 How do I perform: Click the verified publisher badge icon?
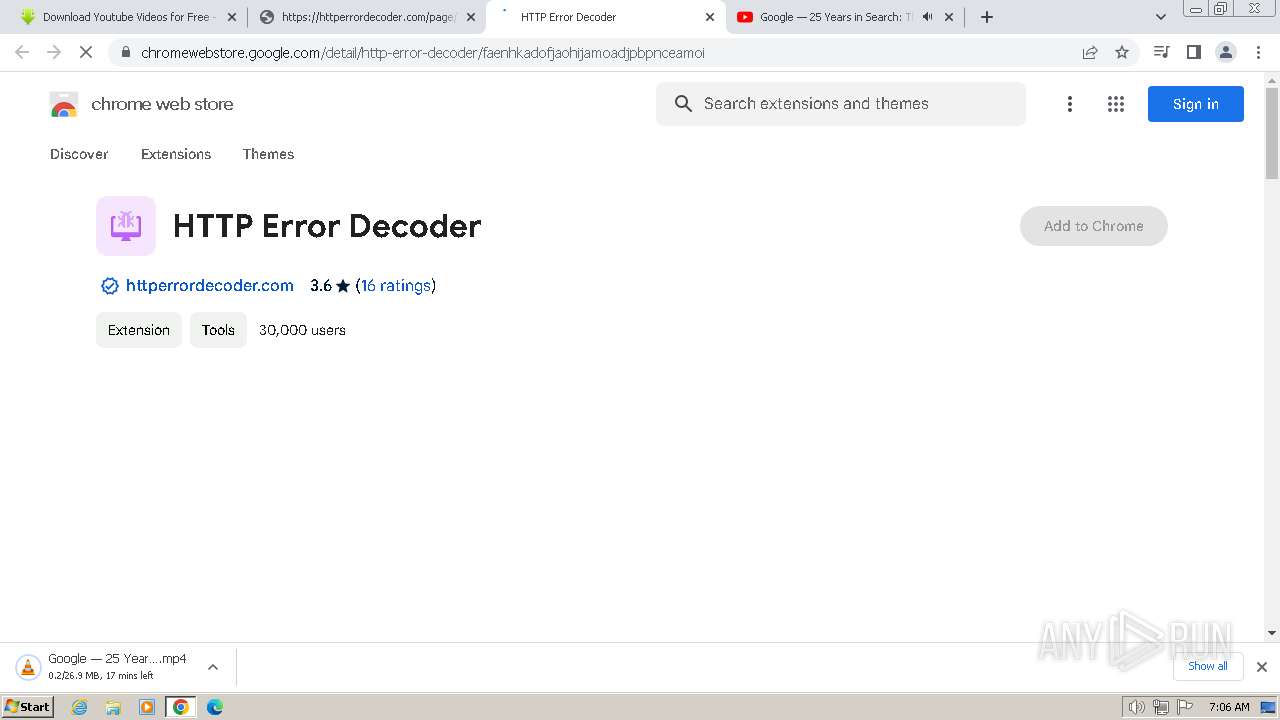[x=110, y=286]
